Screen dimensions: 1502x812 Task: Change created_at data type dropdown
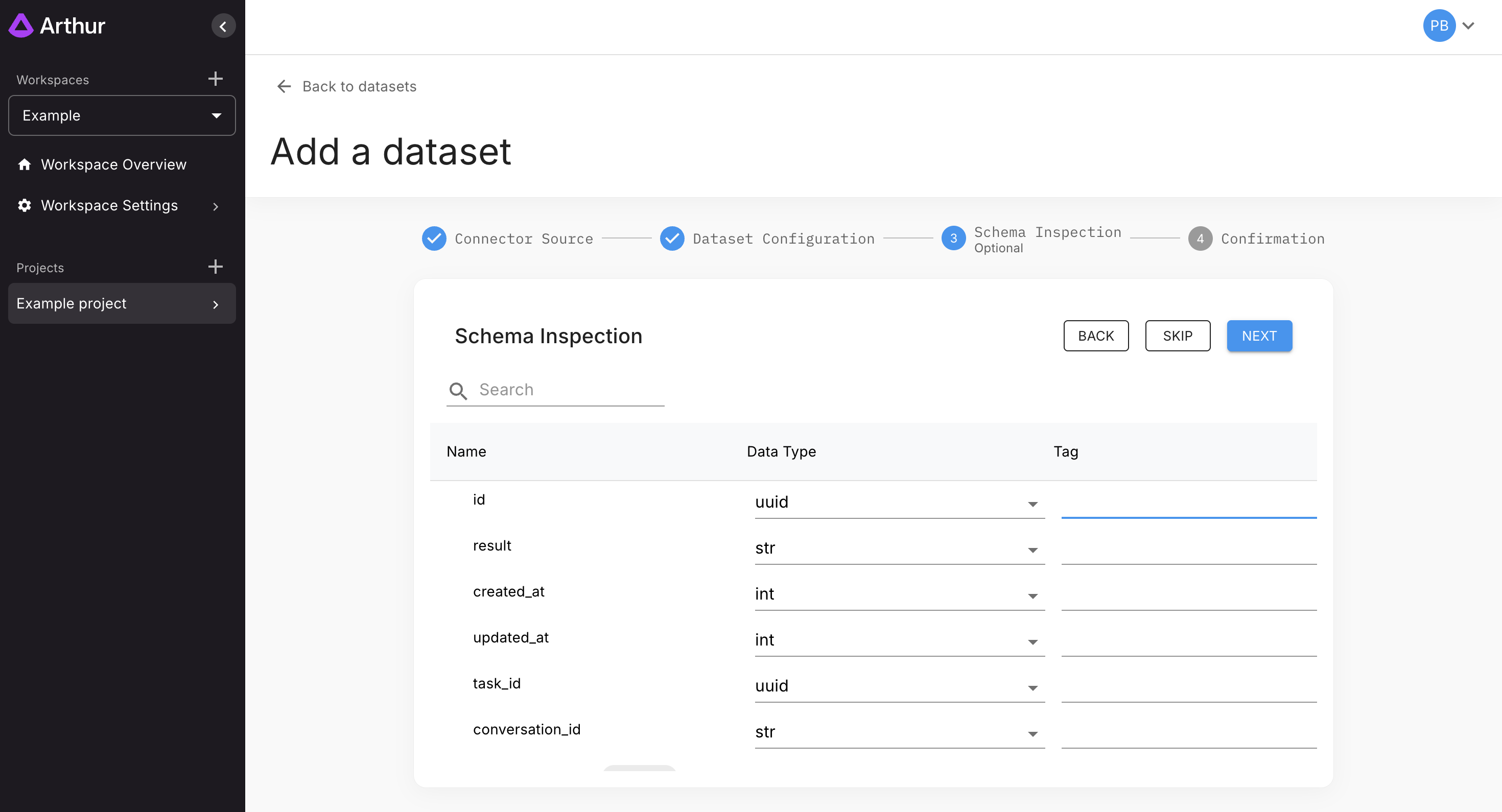click(899, 594)
